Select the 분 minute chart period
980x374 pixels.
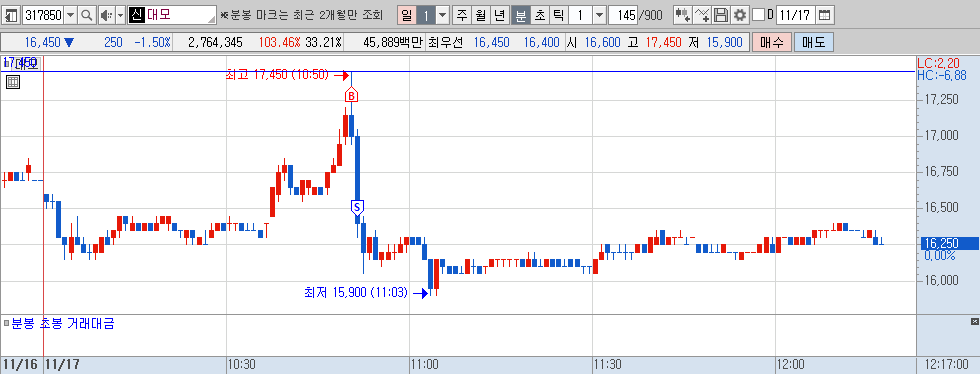pos(520,15)
